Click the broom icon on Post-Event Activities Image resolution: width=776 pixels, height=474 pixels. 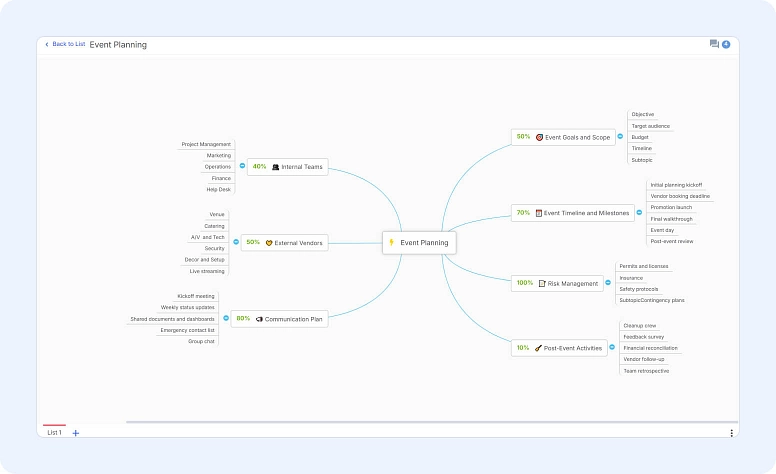(x=539, y=348)
